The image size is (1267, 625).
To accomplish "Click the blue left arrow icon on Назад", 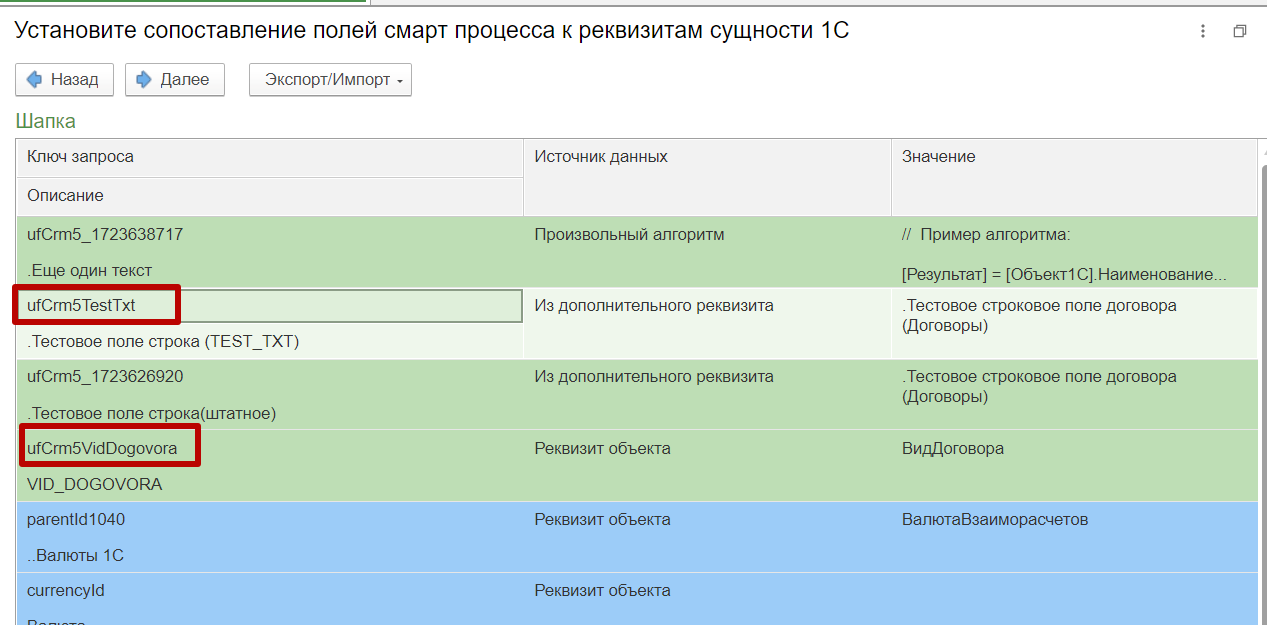I will pos(35,80).
